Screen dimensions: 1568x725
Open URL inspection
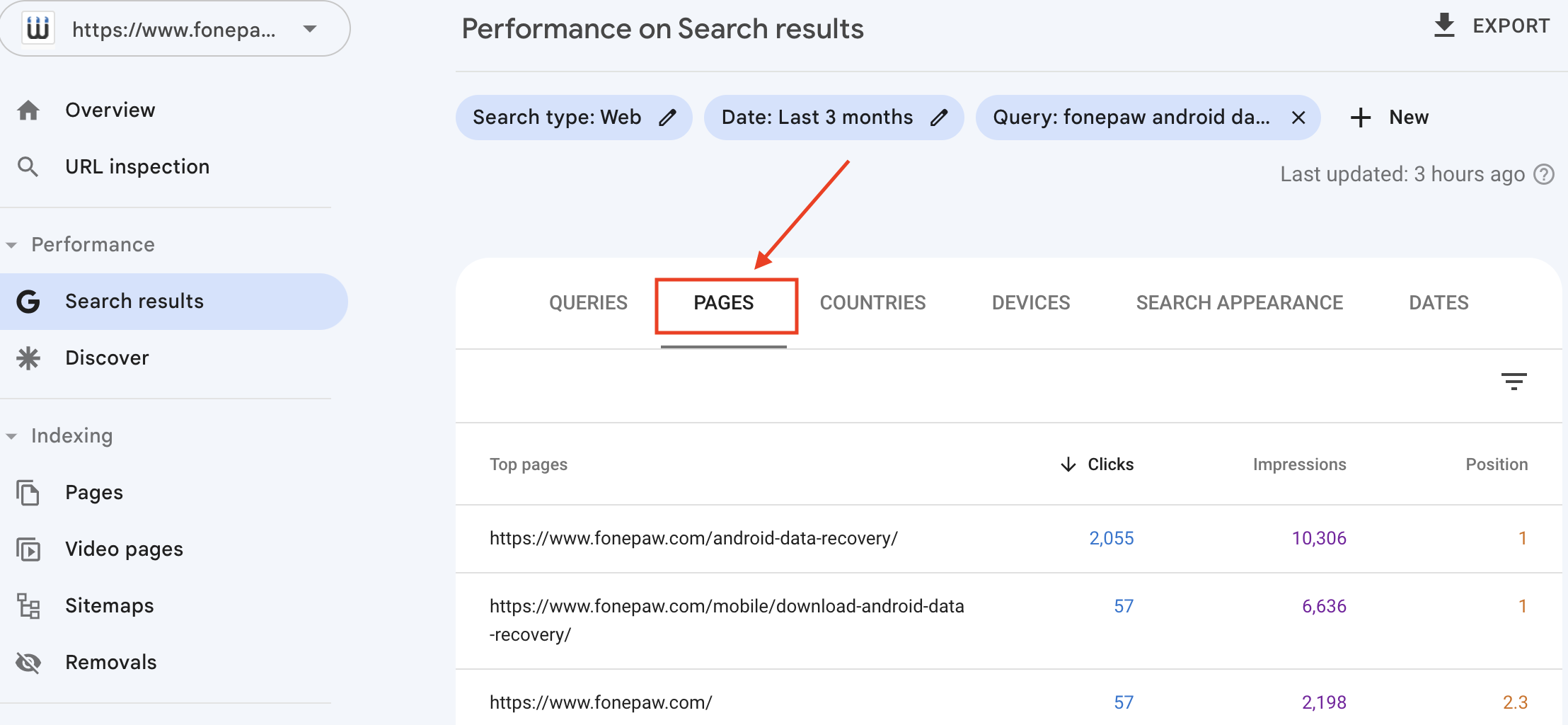[x=137, y=167]
